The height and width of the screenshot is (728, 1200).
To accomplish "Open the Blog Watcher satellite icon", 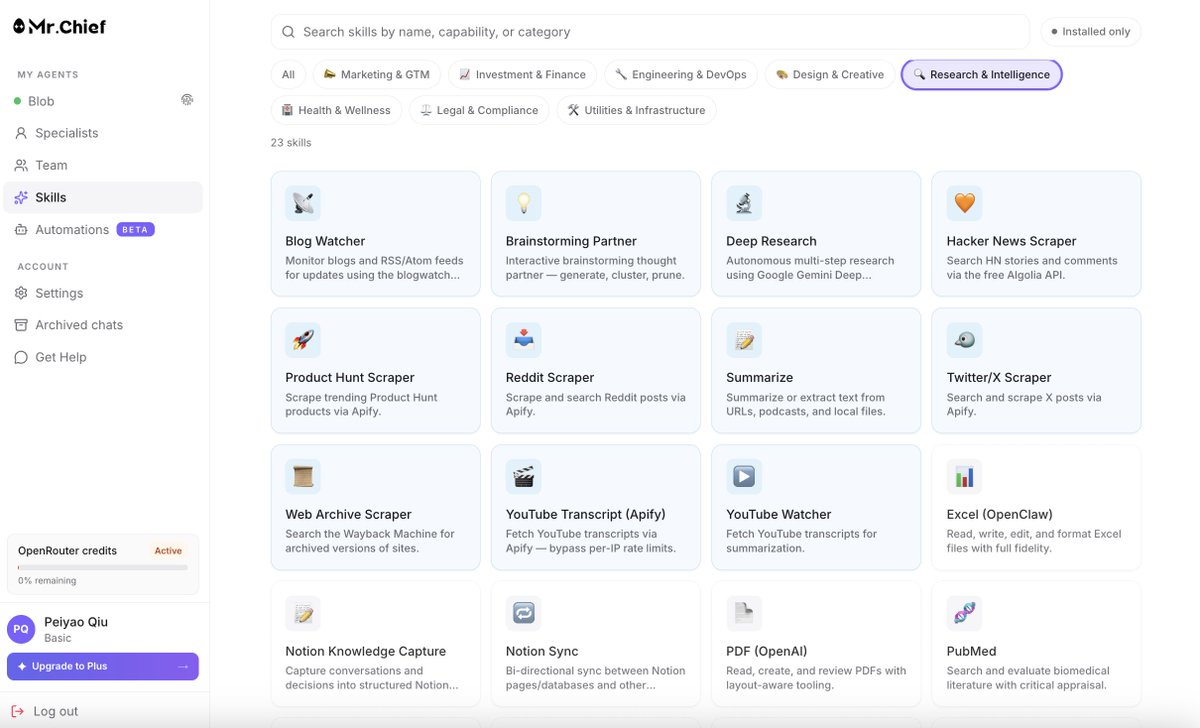I will coord(303,204).
